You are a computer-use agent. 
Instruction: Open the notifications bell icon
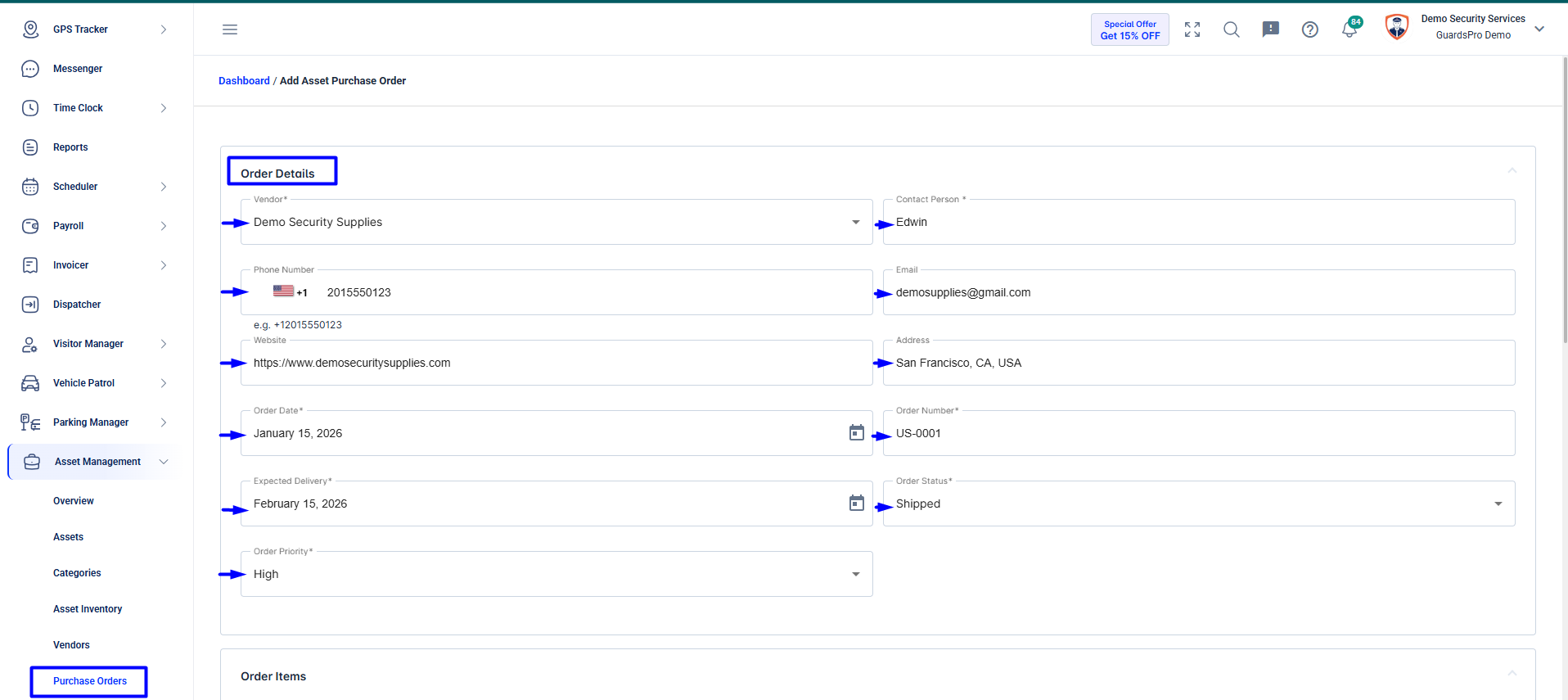(1349, 29)
